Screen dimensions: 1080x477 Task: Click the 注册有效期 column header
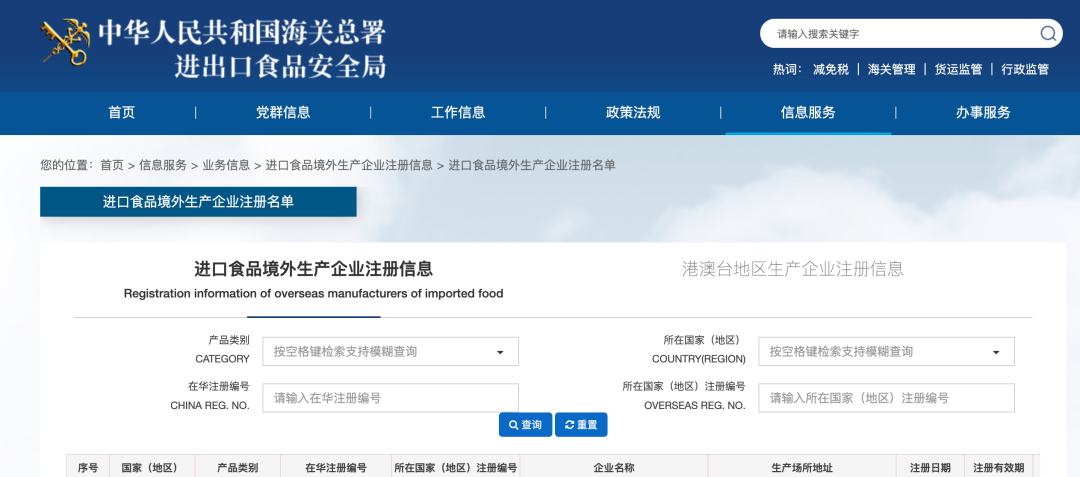click(x=998, y=468)
